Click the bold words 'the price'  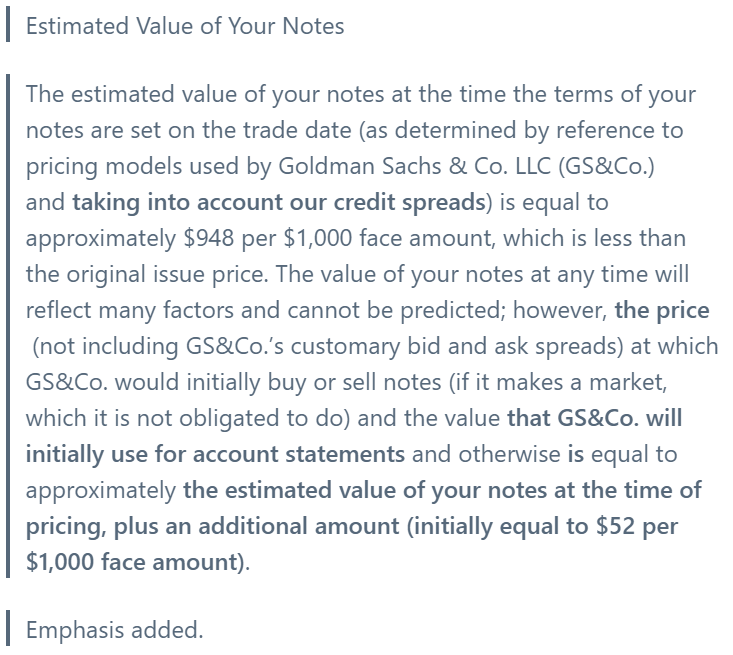(662, 310)
